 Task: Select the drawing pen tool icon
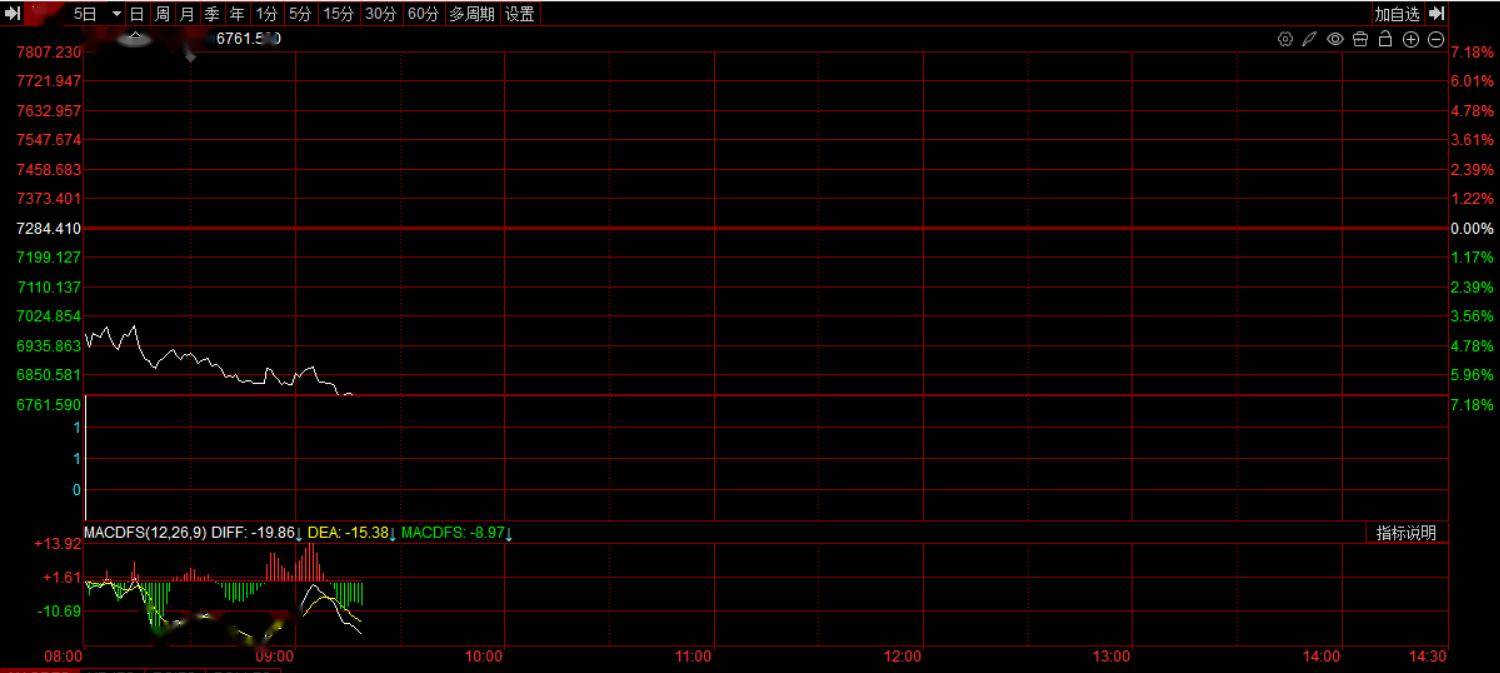[1309, 39]
